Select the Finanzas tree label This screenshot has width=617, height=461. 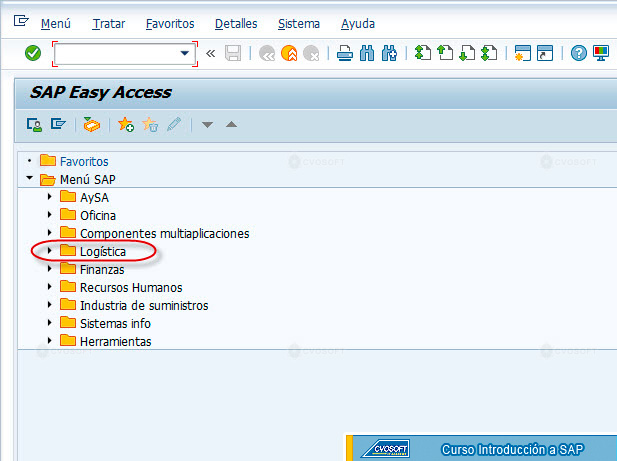(x=102, y=270)
